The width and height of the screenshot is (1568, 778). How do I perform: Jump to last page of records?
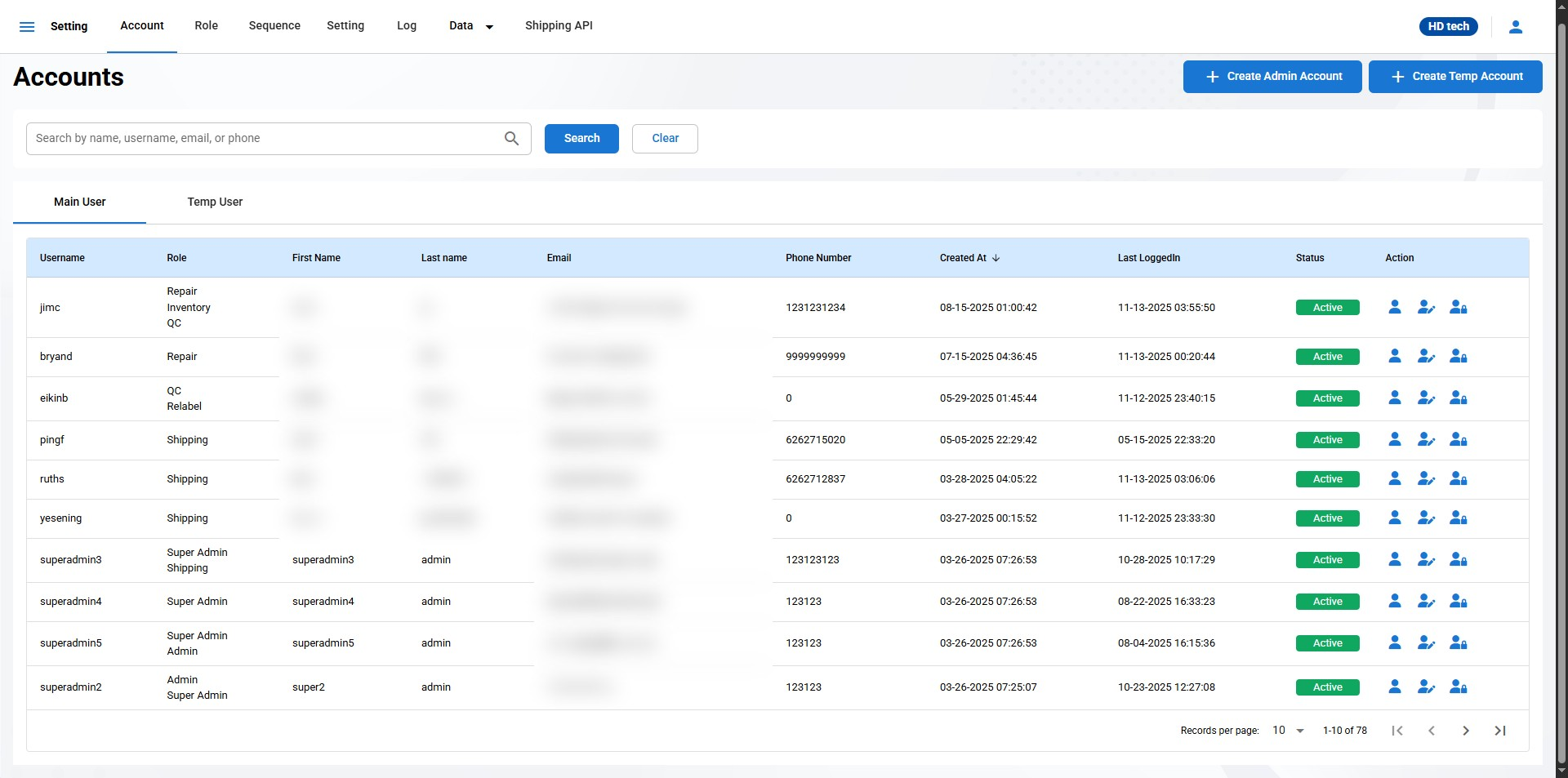point(1499,731)
